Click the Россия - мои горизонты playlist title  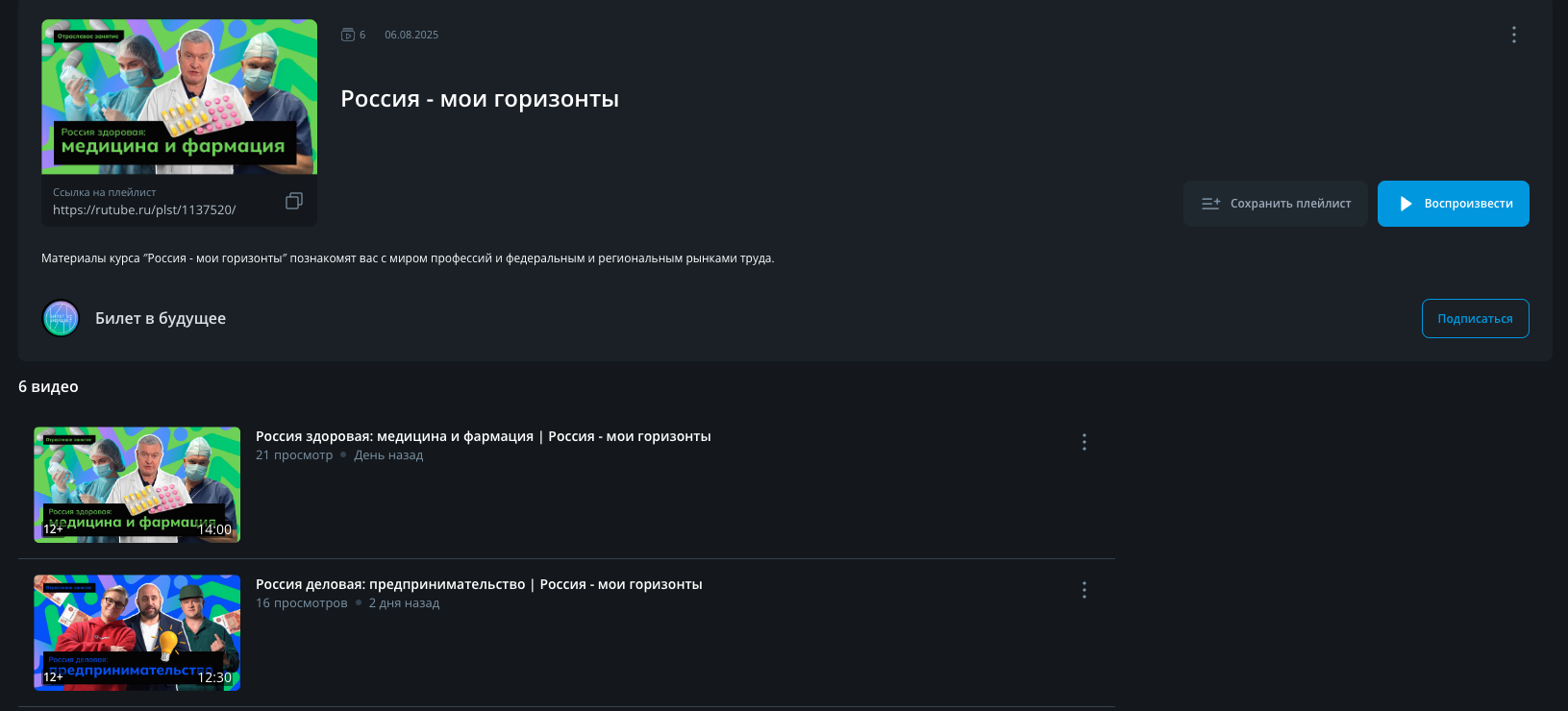click(480, 99)
